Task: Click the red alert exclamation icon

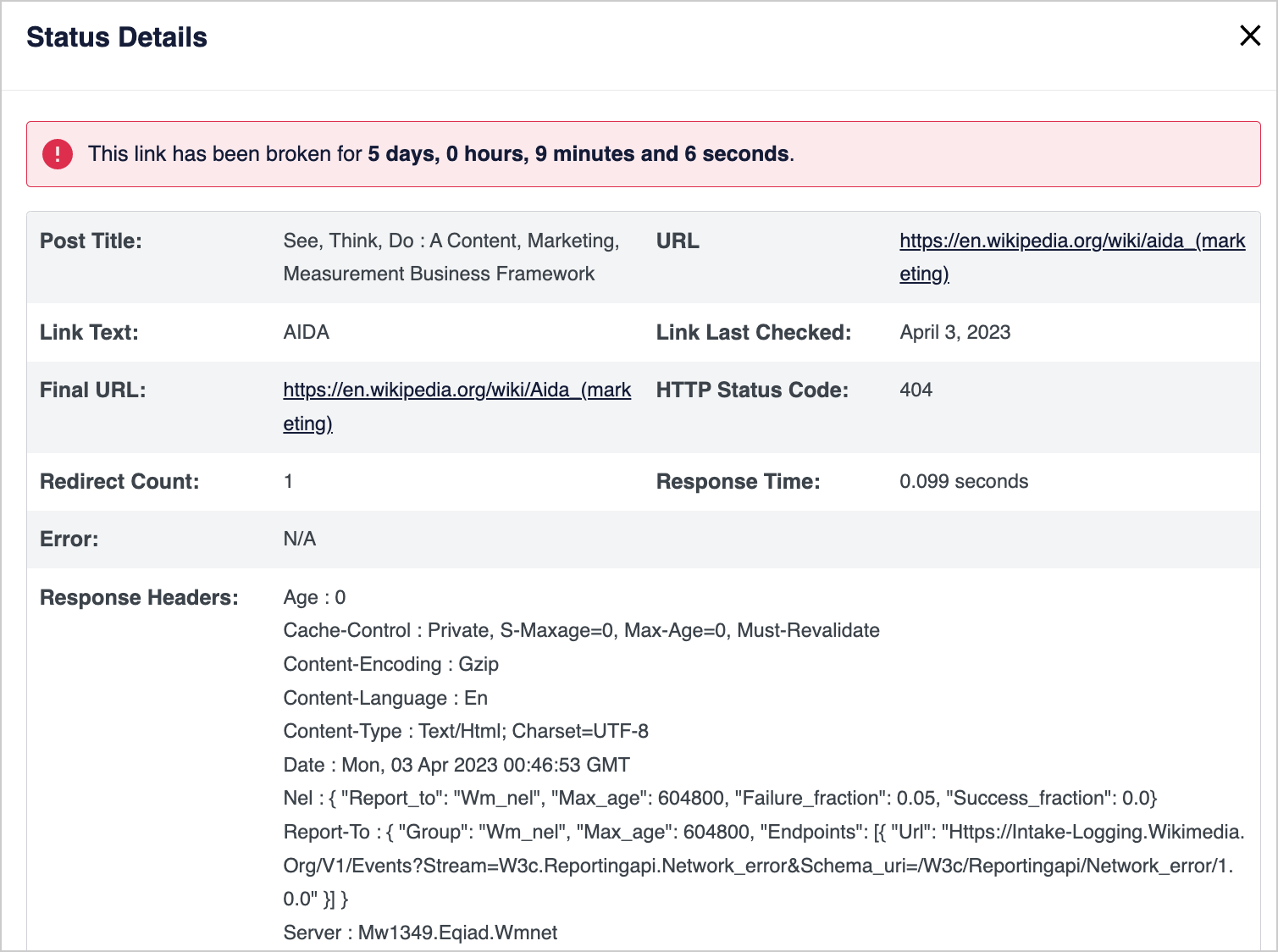Action: tap(58, 154)
